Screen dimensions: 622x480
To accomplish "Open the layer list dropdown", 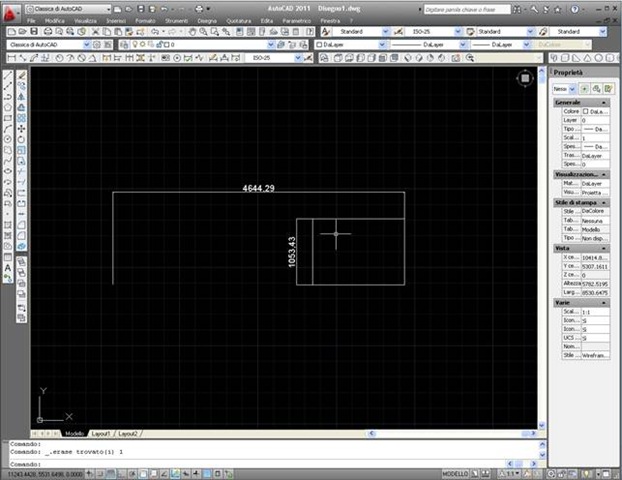I will click(x=271, y=45).
